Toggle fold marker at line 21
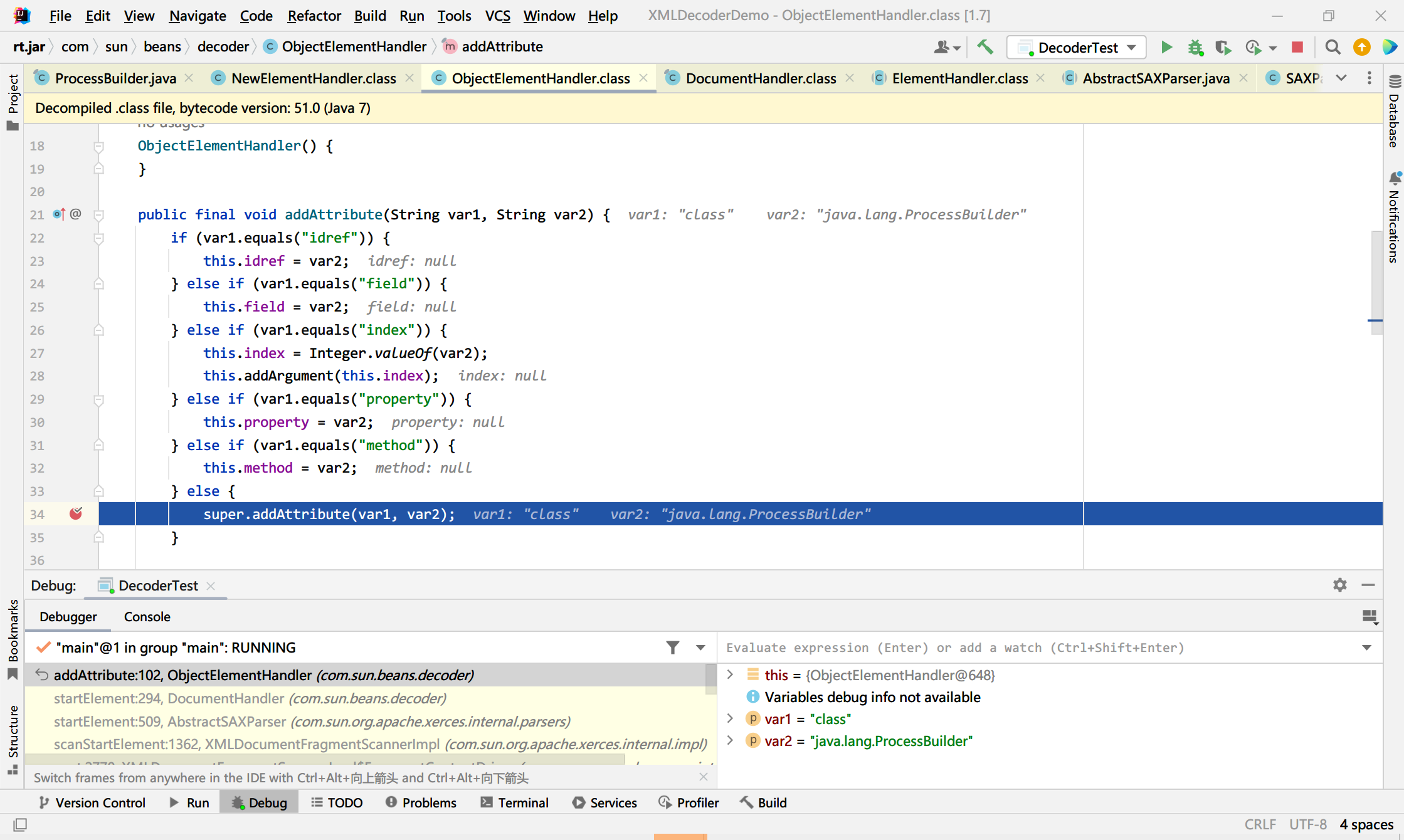This screenshot has height=840, width=1404. coord(98,215)
